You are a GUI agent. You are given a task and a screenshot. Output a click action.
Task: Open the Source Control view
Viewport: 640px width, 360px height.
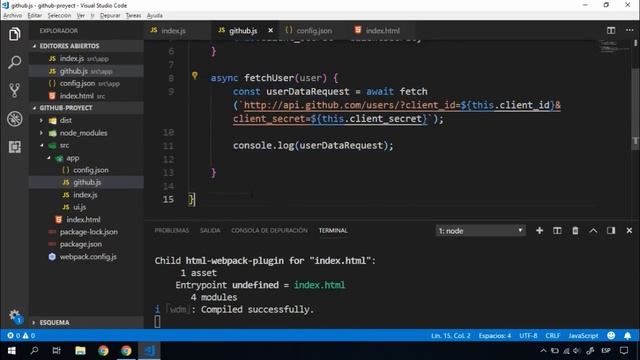point(14,90)
